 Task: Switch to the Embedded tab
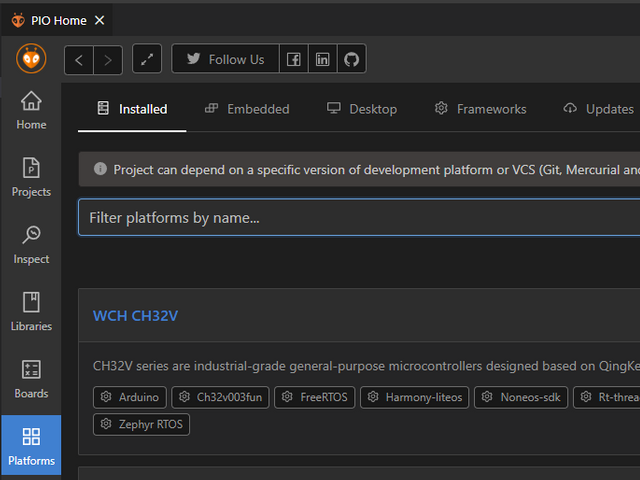pyautogui.click(x=247, y=109)
